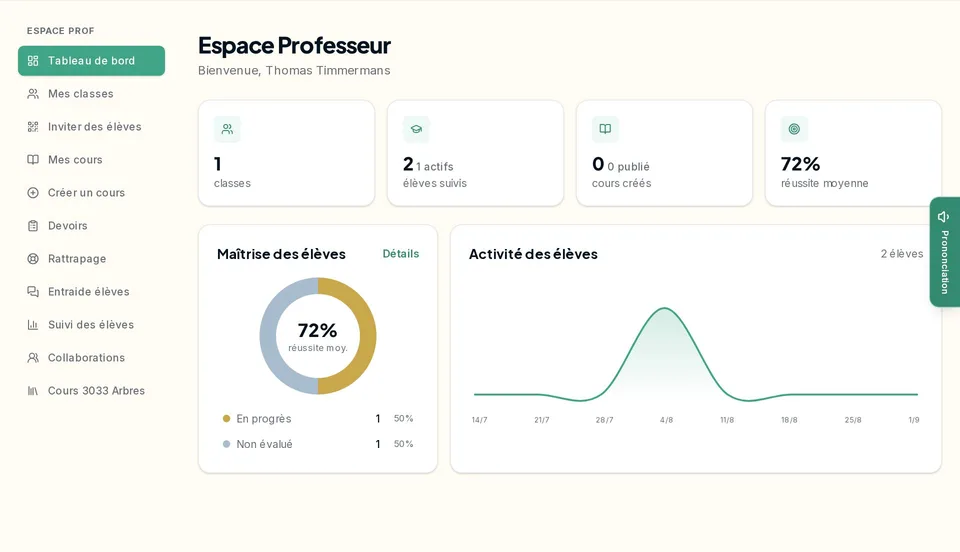Navigate to Mes cours
The width and height of the screenshot is (960, 552).
(x=91, y=160)
